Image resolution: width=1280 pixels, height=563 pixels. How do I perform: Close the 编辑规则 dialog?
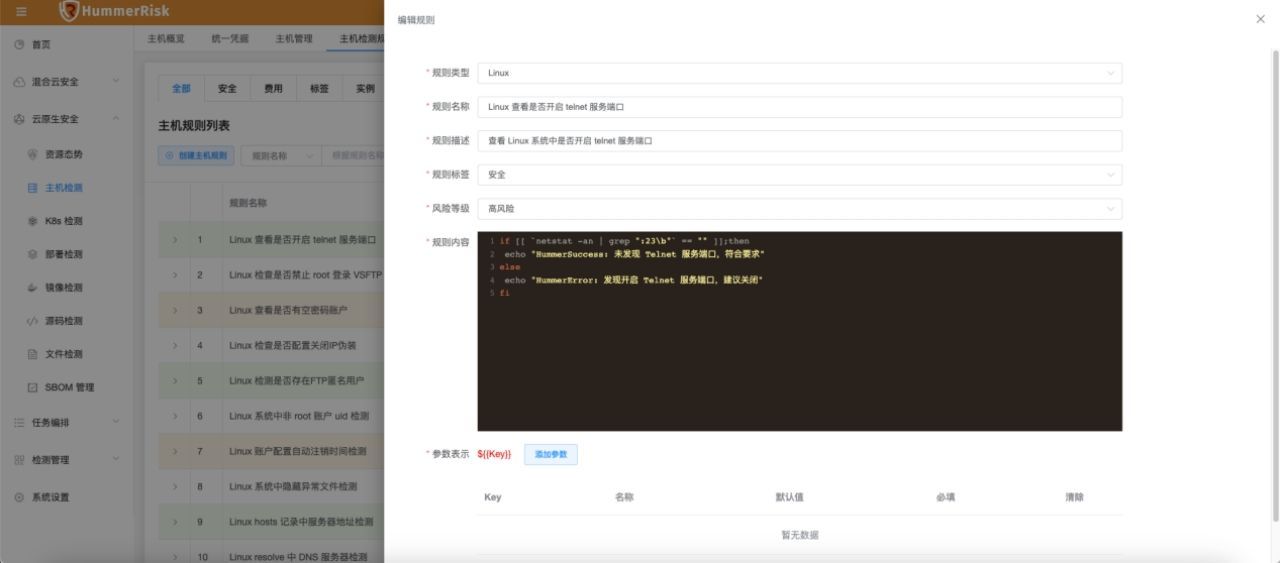(x=1260, y=19)
